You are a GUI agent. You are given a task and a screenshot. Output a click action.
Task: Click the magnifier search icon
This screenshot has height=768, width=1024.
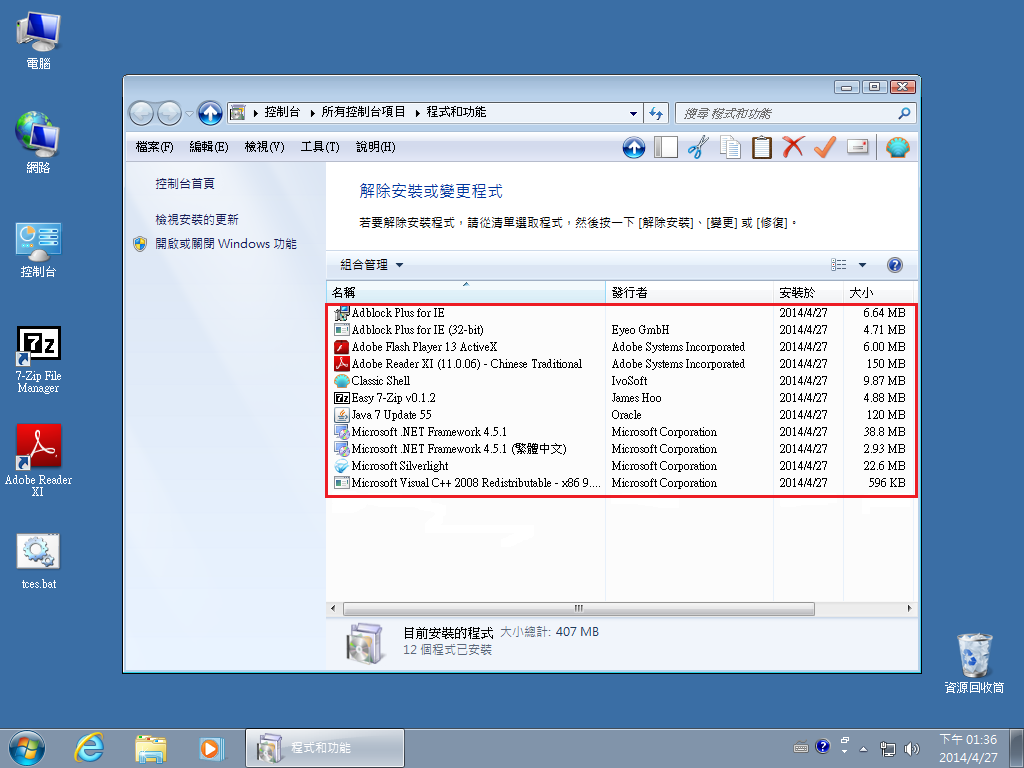(x=904, y=113)
